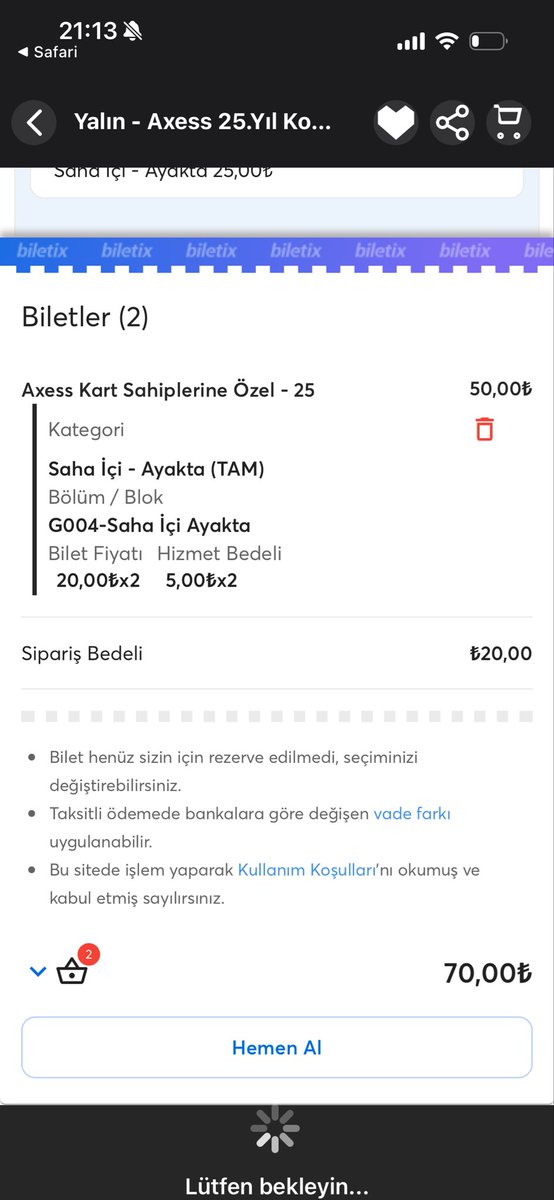The image size is (554, 1200).
Task: Open the vade farkı link
Action: [x=412, y=814]
